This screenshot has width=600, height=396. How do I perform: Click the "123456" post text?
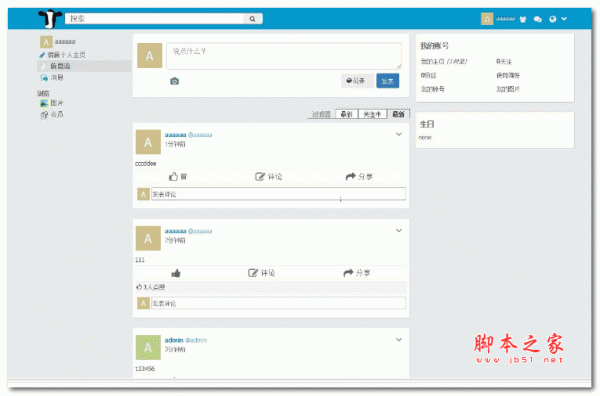[145, 369]
